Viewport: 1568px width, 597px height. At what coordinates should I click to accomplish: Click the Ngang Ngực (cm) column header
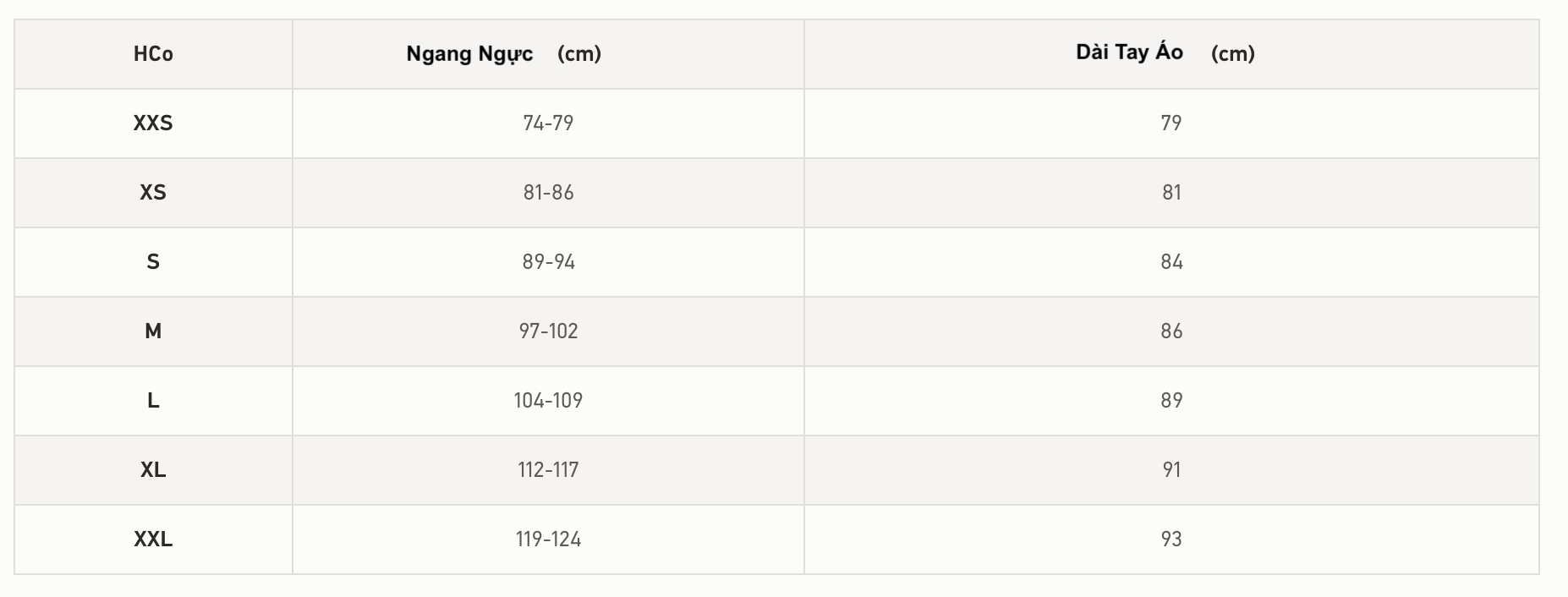pos(503,54)
